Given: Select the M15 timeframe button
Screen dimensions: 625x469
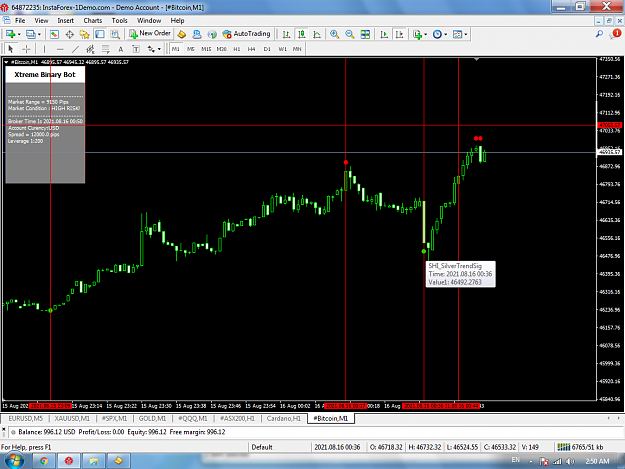Looking at the screenshot, I should [x=206, y=49].
